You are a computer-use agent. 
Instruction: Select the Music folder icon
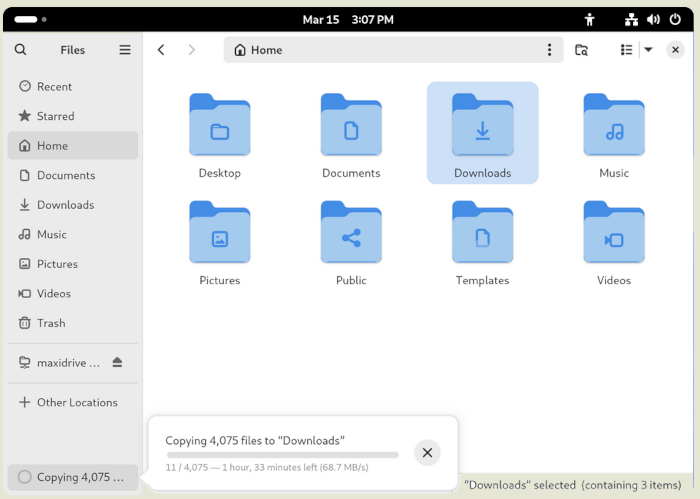(614, 125)
